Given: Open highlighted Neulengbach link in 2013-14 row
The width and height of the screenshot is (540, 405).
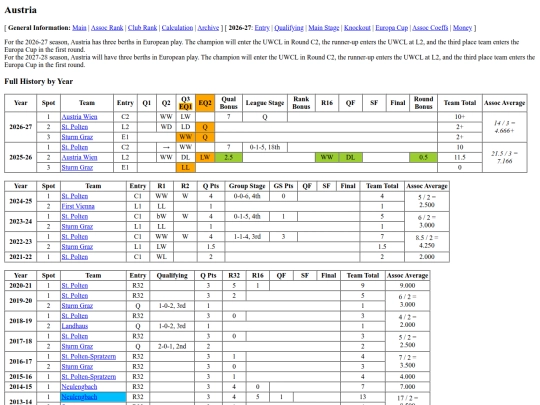Looking at the screenshot, I should [79, 397].
